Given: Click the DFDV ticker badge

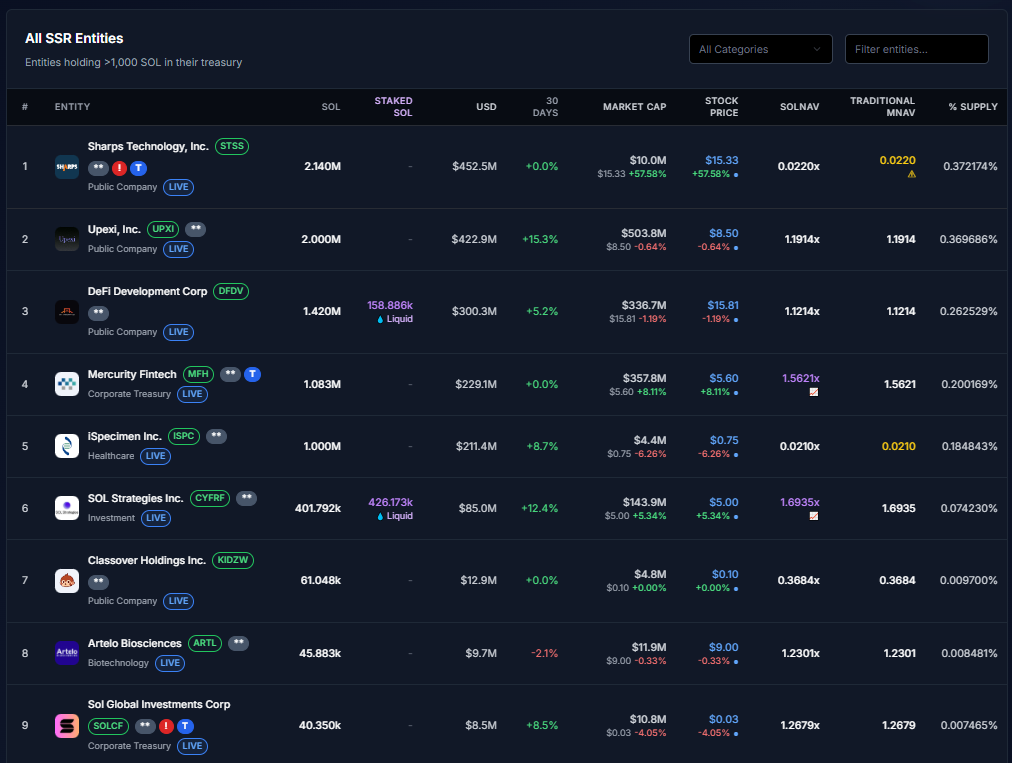Looking at the screenshot, I should point(230,291).
